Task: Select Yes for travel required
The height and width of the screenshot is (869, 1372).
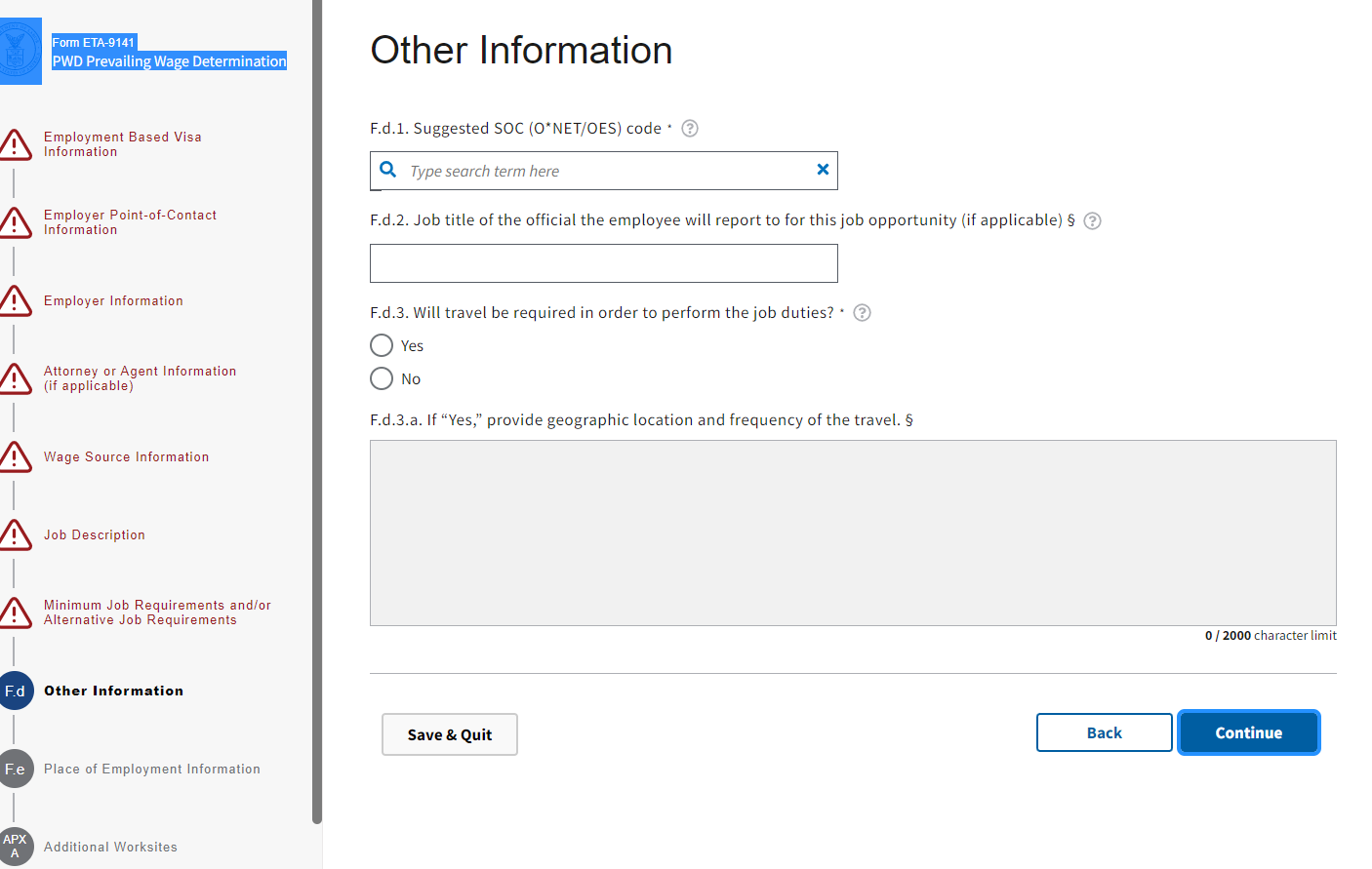Action: pos(382,345)
